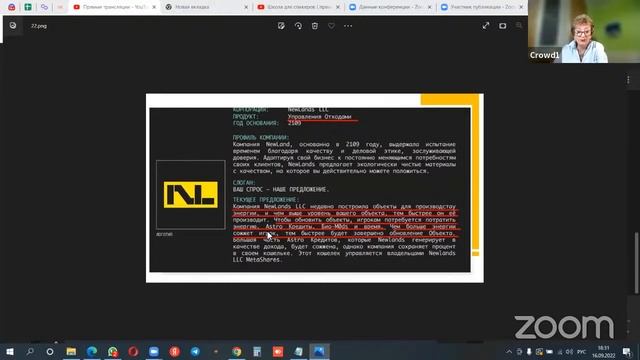
Task: Switch the РУС input language indicator
Action: tap(582, 351)
